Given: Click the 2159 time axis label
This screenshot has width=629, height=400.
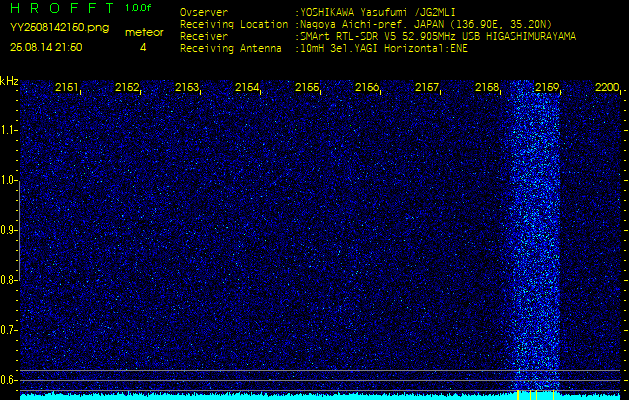Looking at the screenshot, I should click(x=547, y=87).
